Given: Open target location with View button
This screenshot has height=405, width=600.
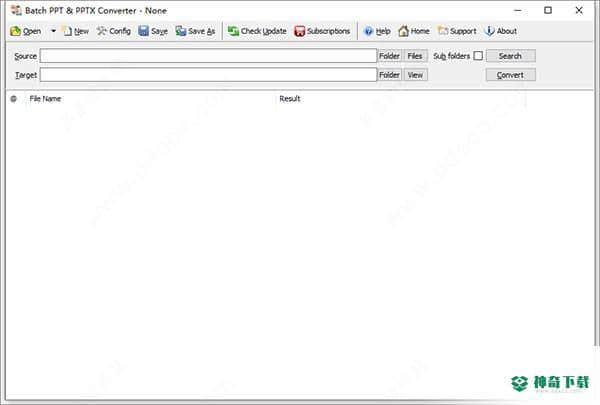Looking at the screenshot, I should click(415, 75).
